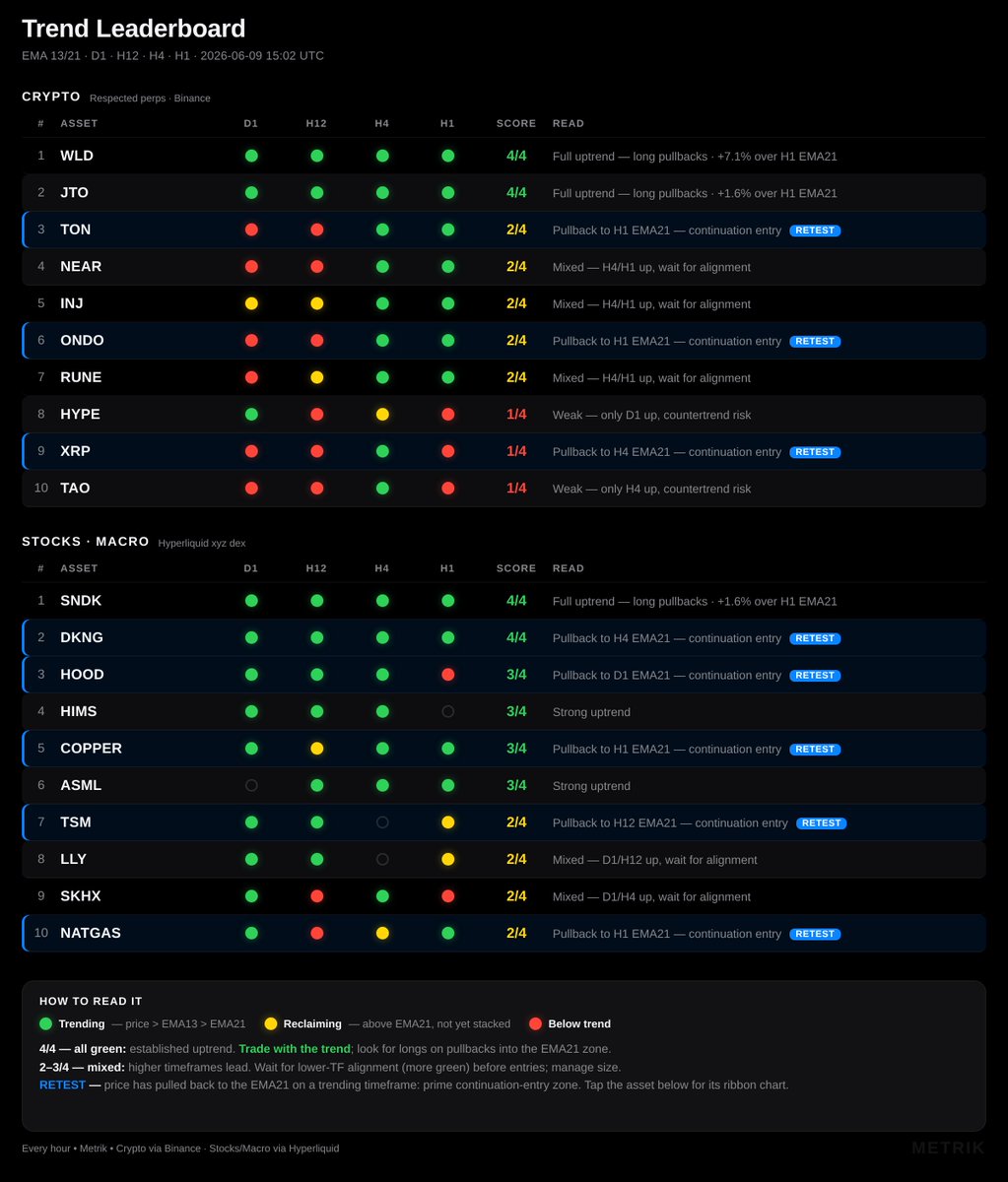Viewport: 1008px width, 1182px height.
Task: Select the NATGAS asset name
Action: click(91, 933)
